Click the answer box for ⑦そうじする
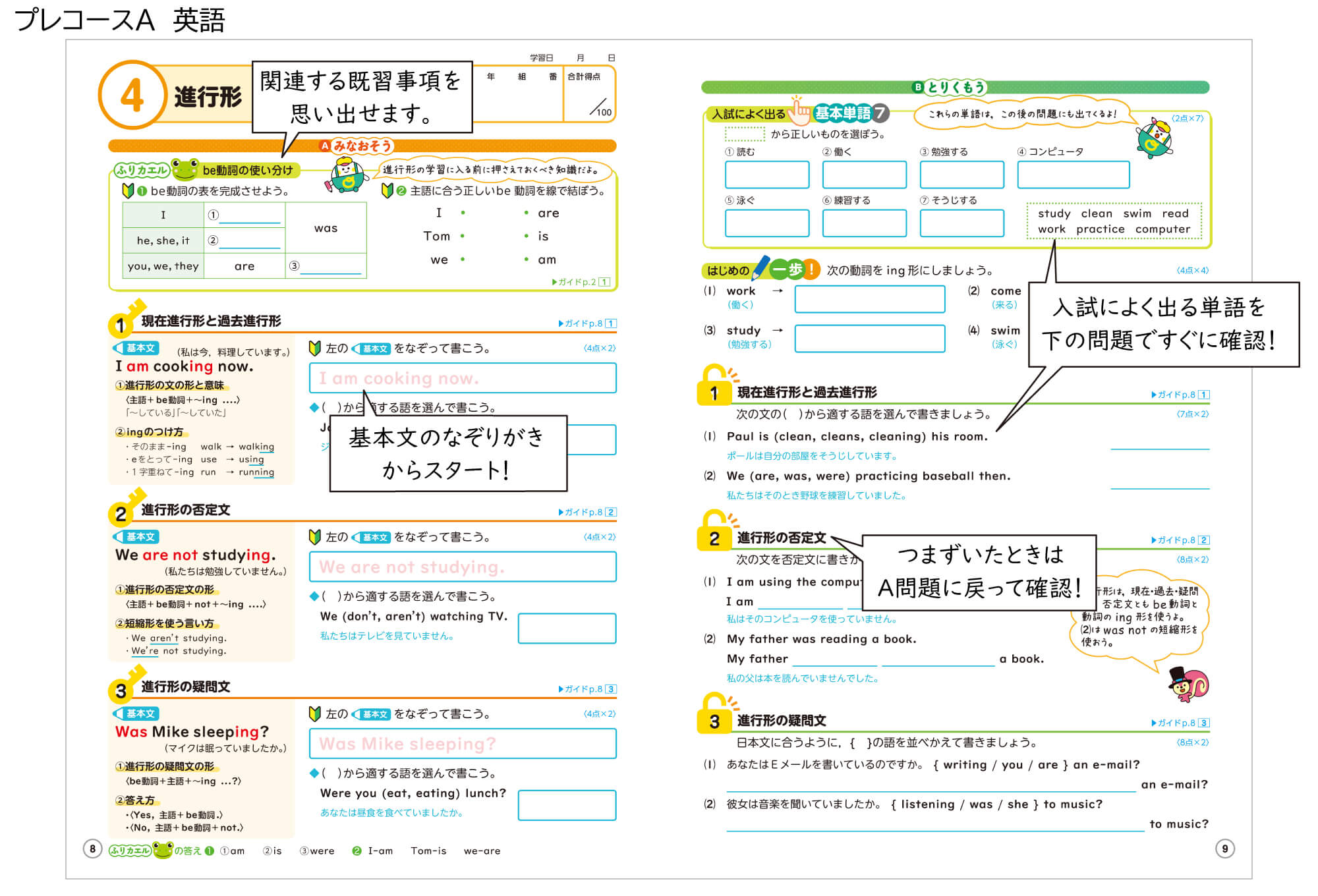Image resolution: width=1318 pixels, height=896 pixels. point(962,223)
